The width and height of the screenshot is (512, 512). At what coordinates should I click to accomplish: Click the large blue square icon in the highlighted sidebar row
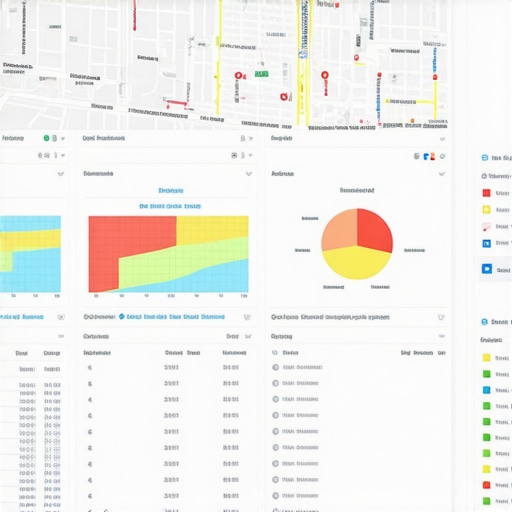487,269
